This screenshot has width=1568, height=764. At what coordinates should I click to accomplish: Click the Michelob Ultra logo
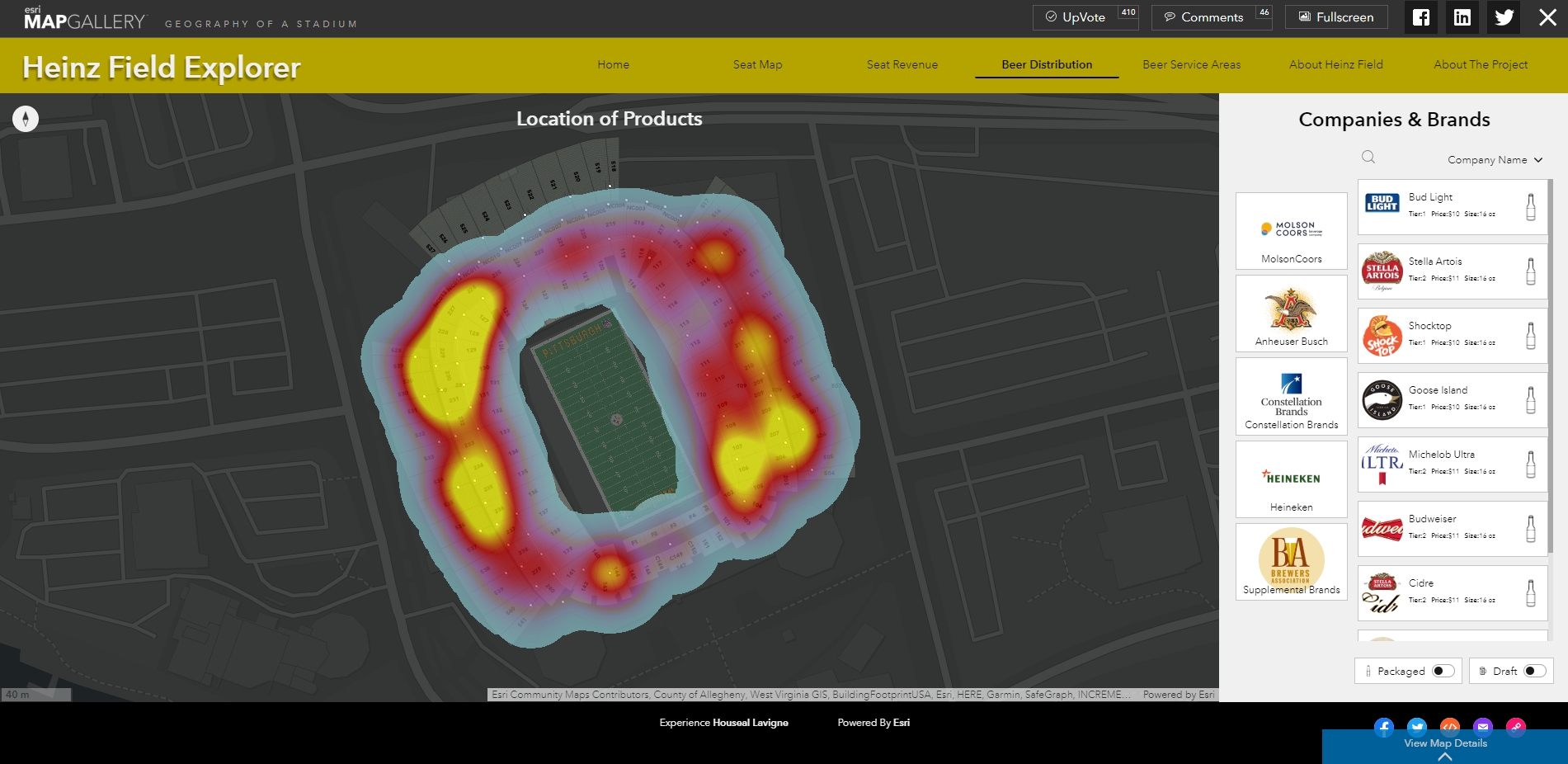(x=1382, y=465)
